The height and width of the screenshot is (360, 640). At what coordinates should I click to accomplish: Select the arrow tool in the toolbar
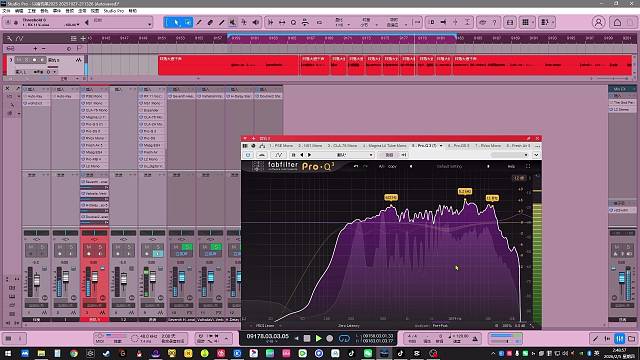[x=176, y=22]
